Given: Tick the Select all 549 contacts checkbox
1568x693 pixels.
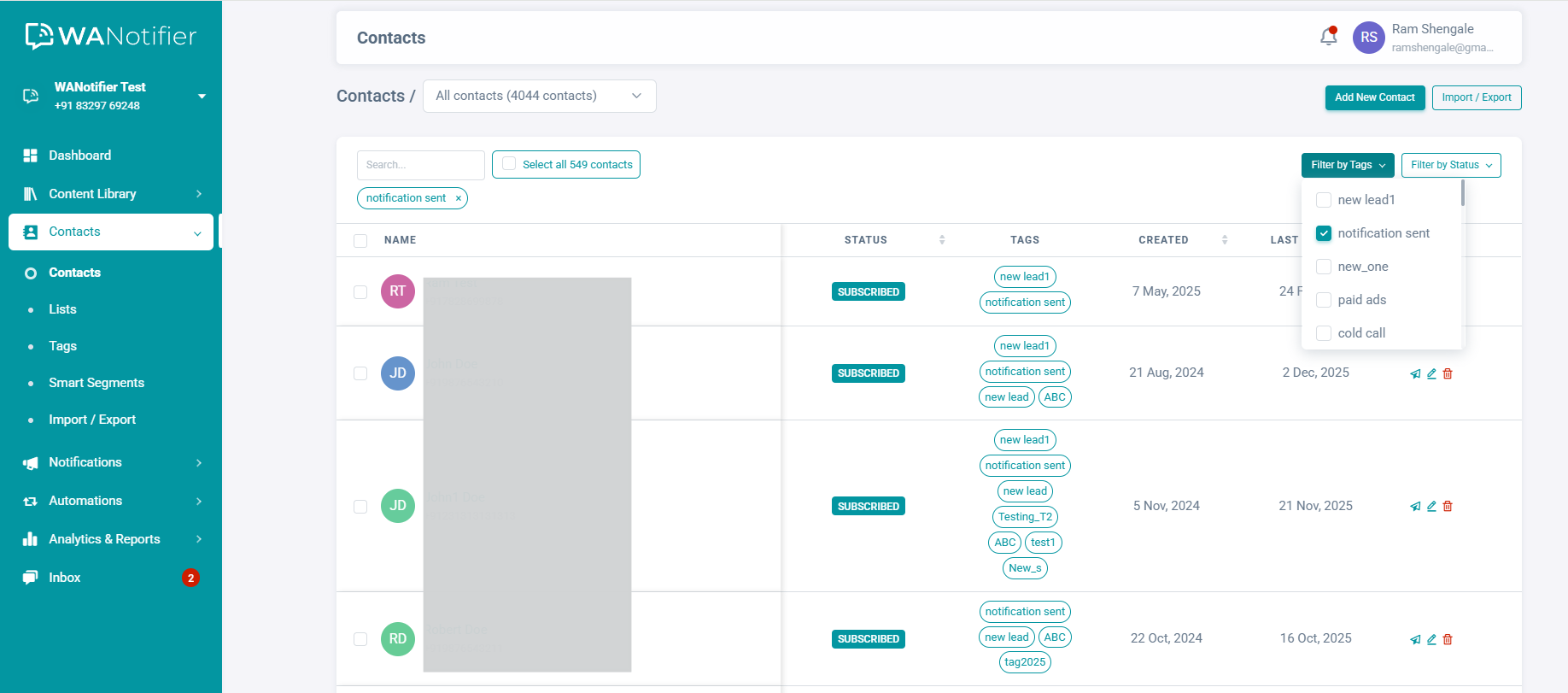Looking at the screenshot, I should [509, 164].
